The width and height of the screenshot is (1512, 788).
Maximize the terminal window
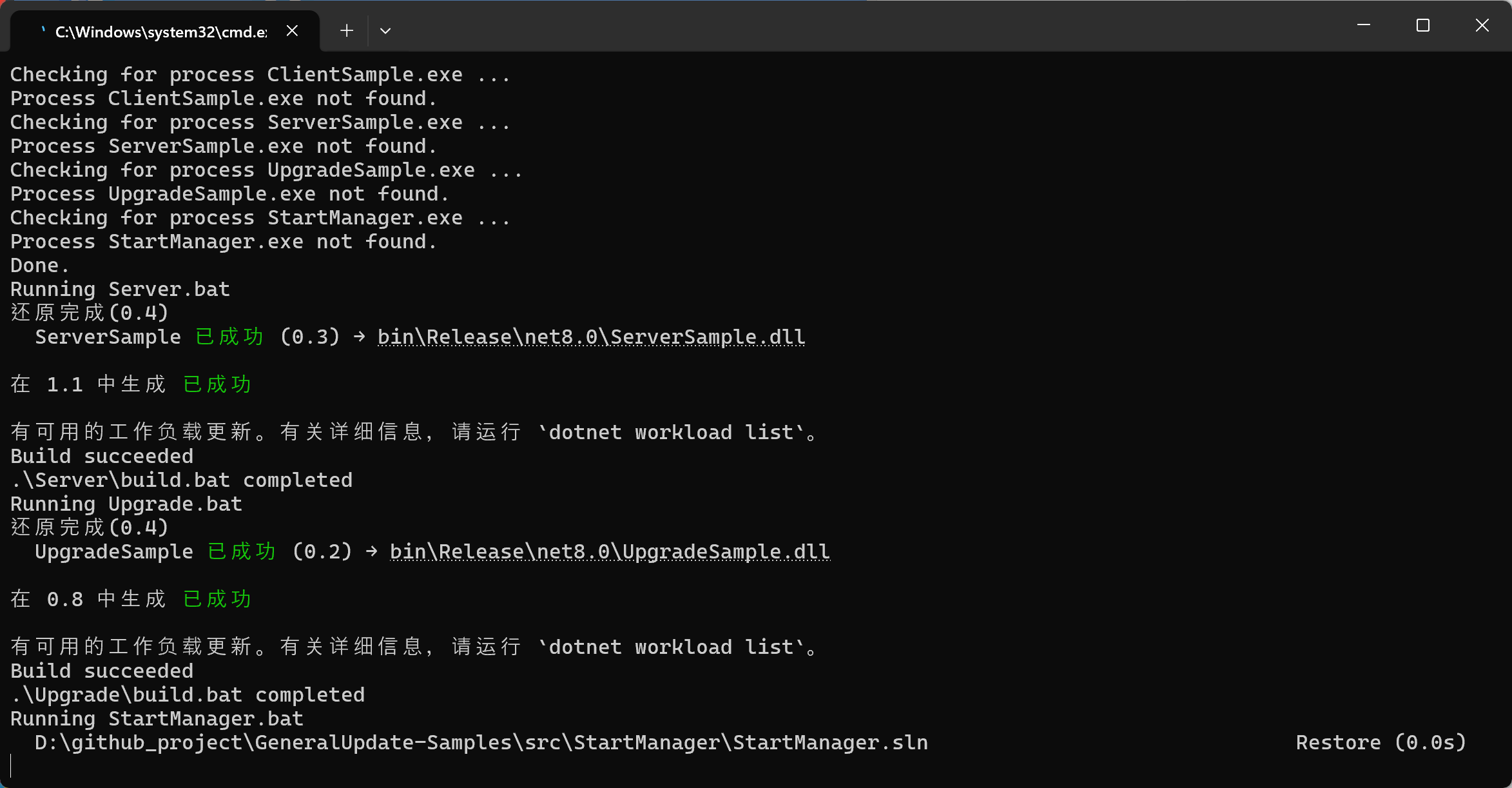[1423, 25]
